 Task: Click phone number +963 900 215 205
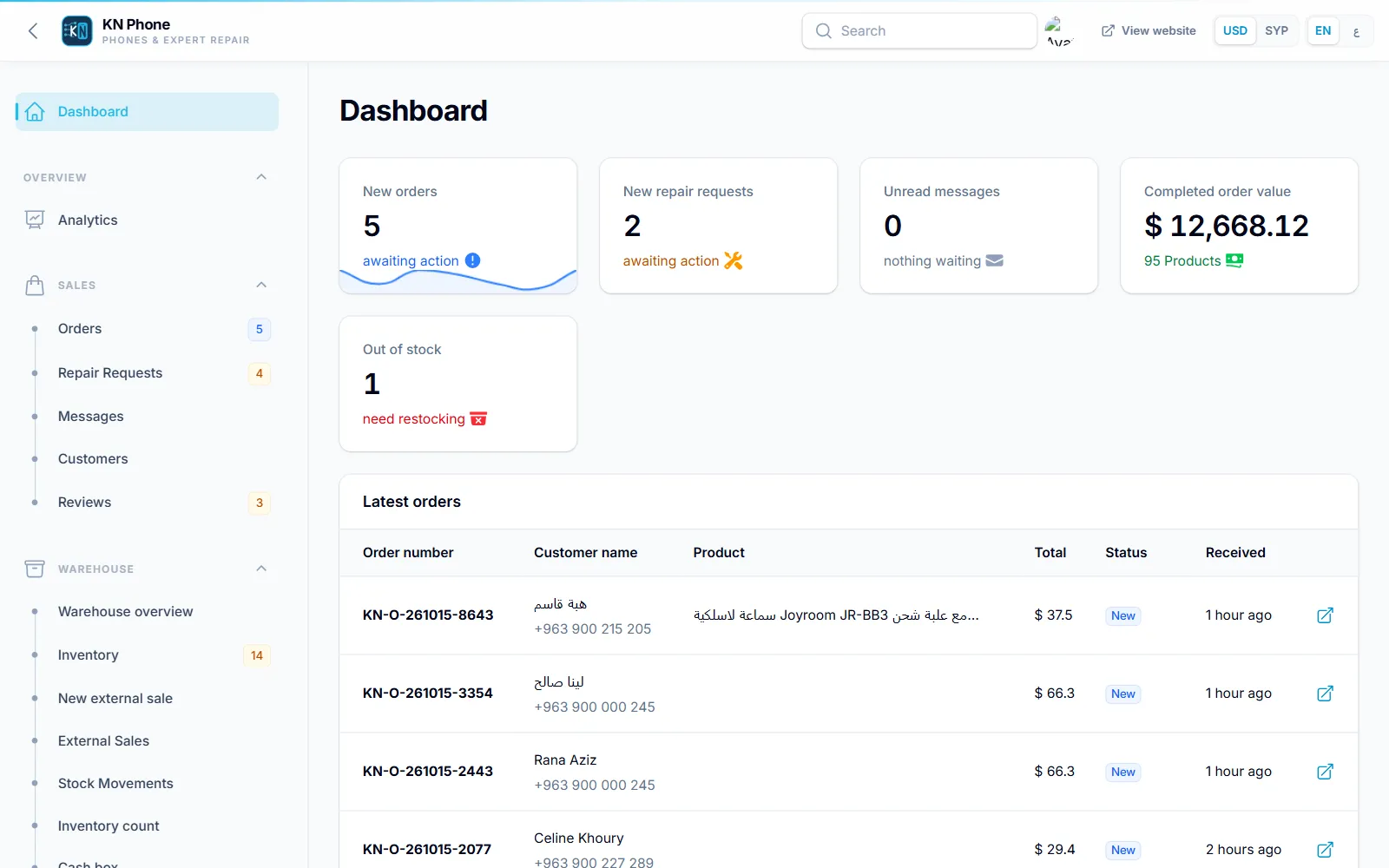click(x=593, y=629)
